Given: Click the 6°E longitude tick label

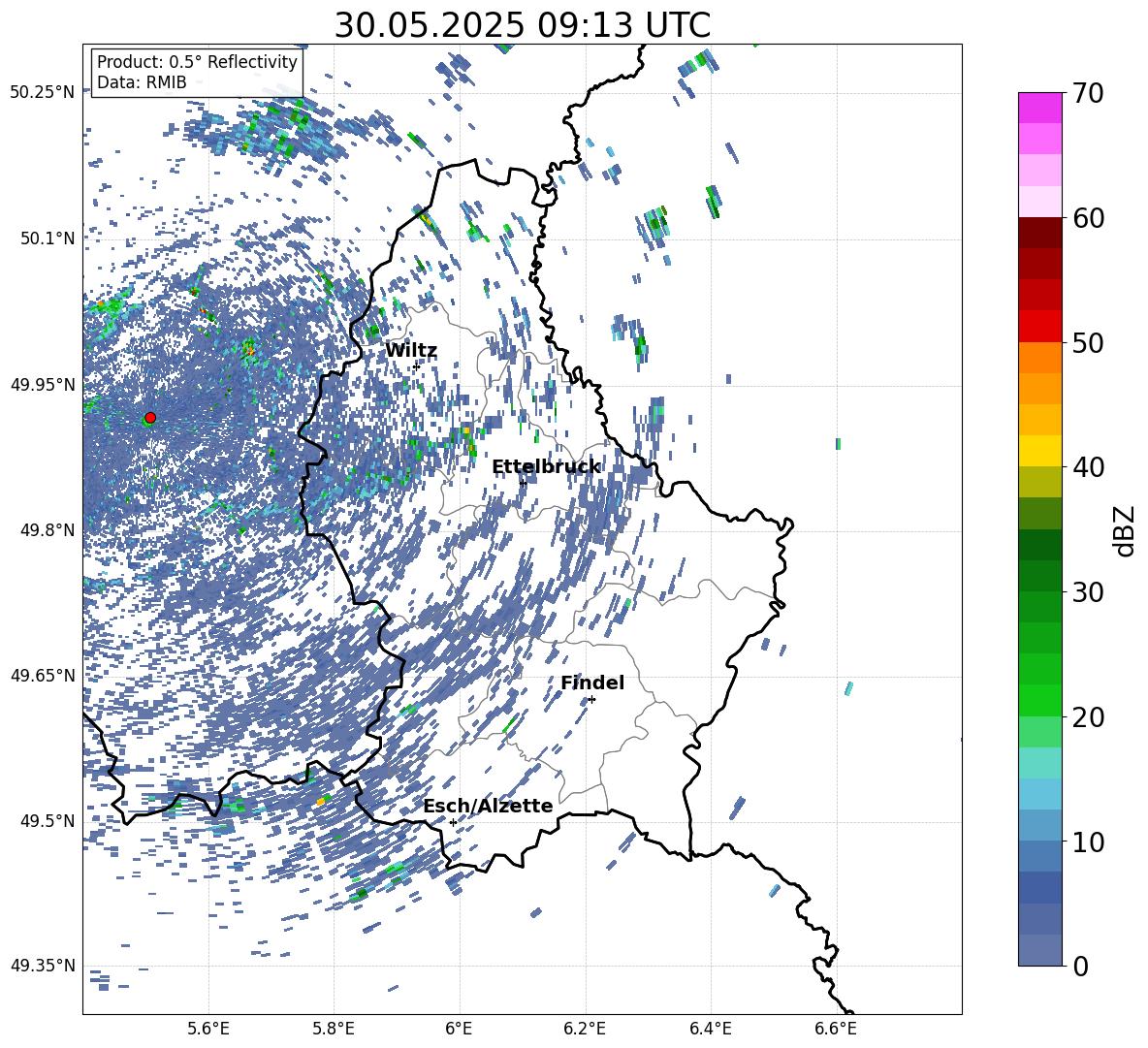Looking at the screenshot, I should pos(459,1029).
